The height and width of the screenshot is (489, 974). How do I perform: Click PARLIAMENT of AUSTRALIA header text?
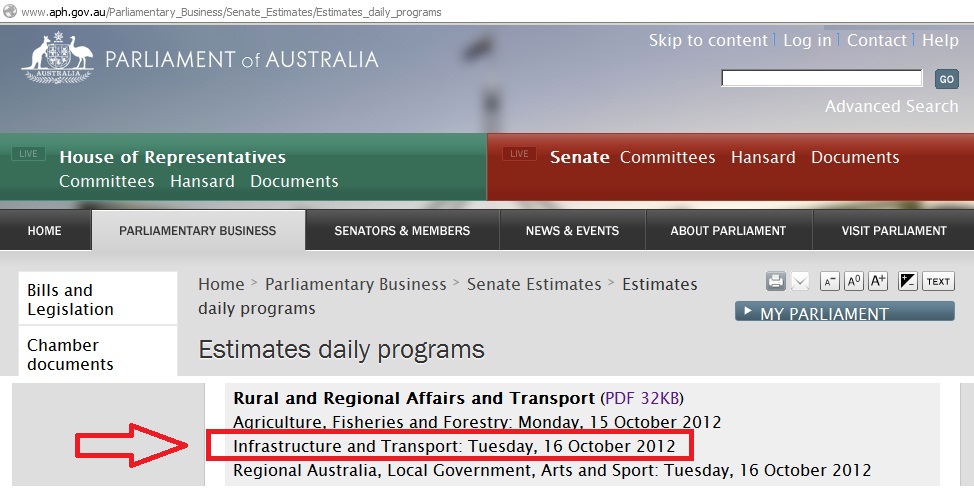pyautogui.click(x=242, y=60)
